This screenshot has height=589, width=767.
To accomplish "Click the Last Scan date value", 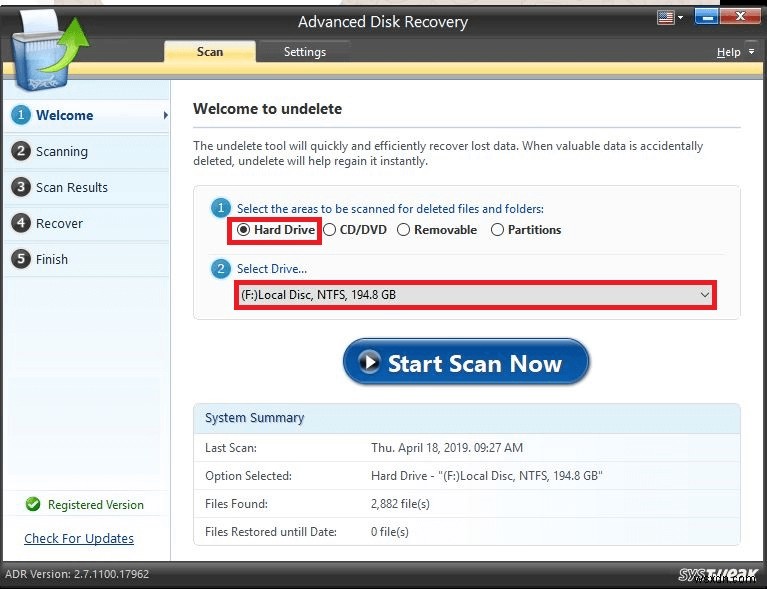I will tap(447, 448).
